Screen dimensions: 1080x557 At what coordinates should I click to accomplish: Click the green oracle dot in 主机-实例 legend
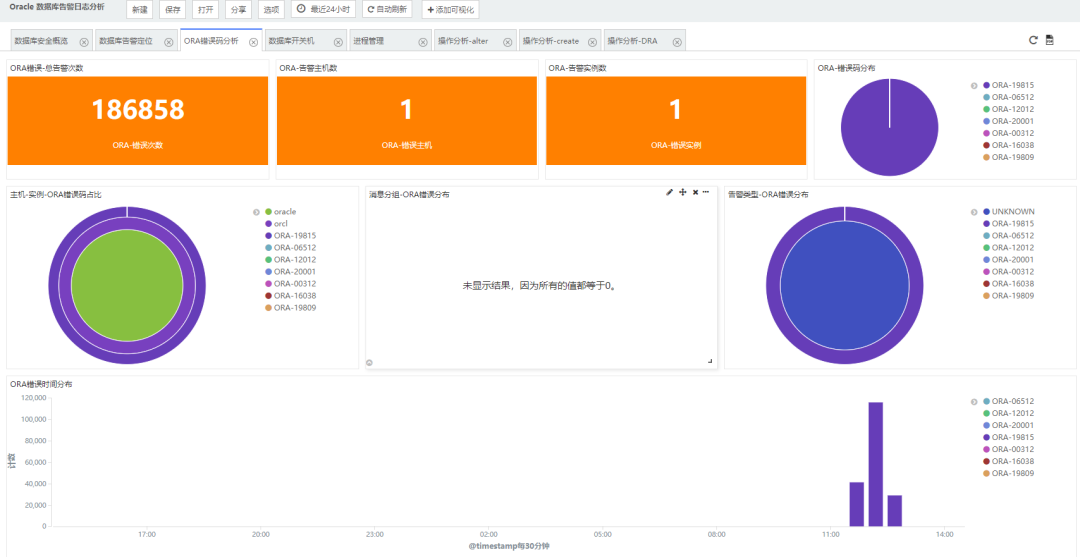269,212
